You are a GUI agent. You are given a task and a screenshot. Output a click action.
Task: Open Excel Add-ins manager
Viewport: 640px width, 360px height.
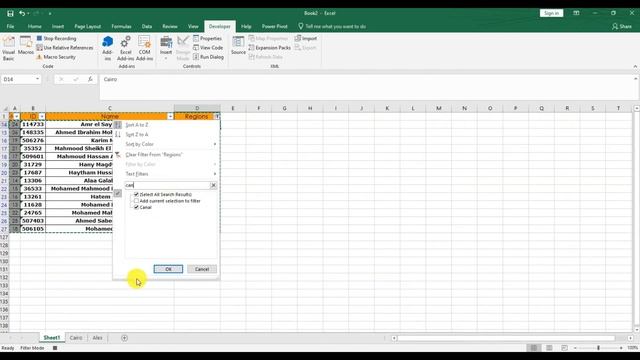(x=125, y=48)
